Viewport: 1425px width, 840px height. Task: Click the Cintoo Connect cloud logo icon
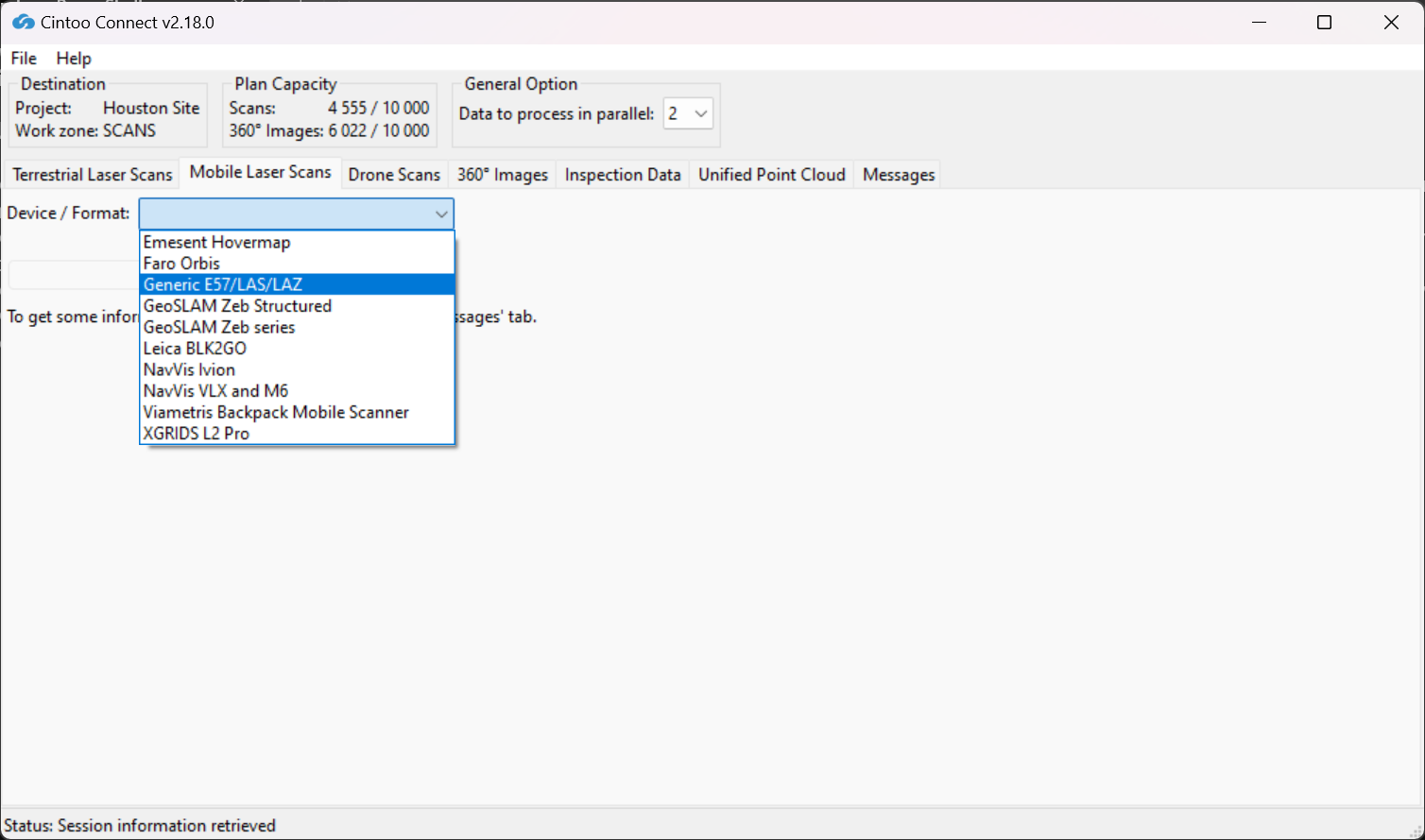click(x=24, y=23)
